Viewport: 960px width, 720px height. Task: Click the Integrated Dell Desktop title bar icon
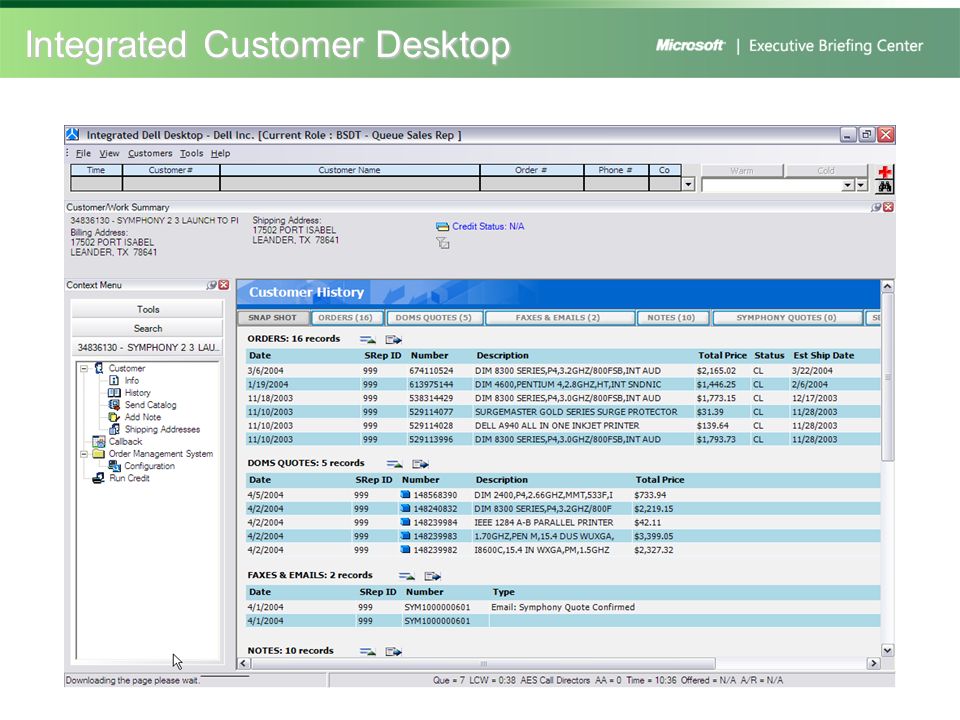[x=73, y=135]
